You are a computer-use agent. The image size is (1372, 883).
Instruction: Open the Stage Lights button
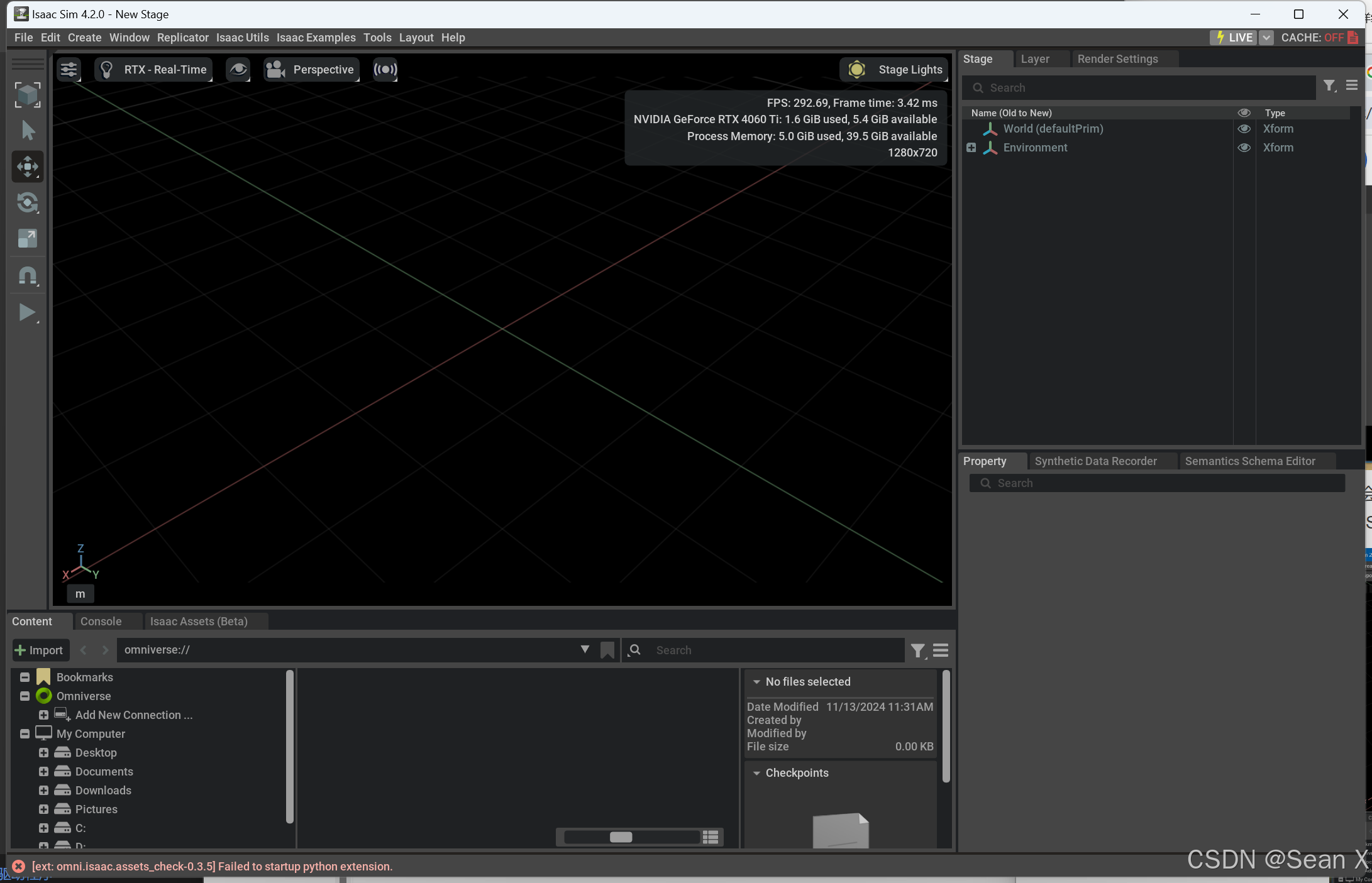(893, 70)
